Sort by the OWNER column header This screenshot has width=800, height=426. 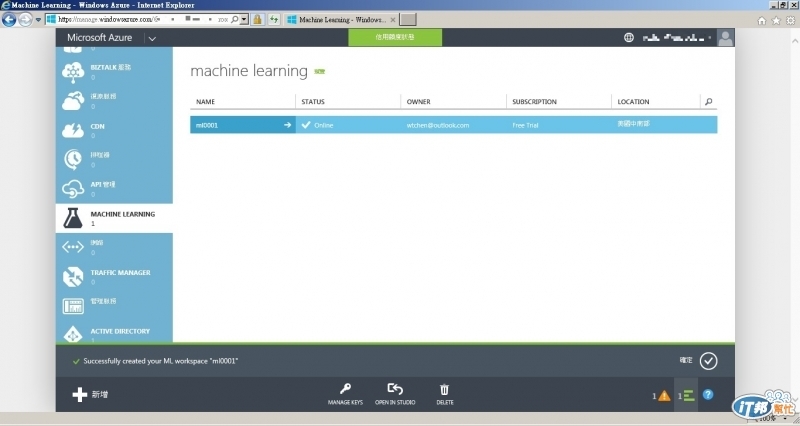click(x=418, y=102)
